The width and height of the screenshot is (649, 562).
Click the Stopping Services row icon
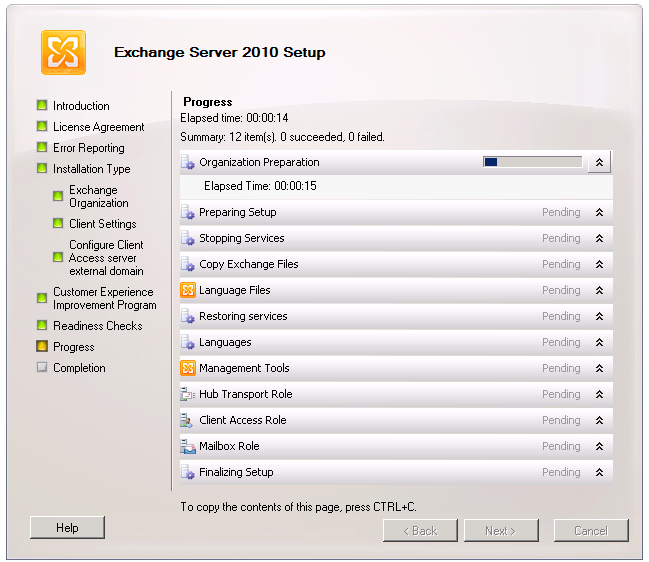click(x=187, y=238)
